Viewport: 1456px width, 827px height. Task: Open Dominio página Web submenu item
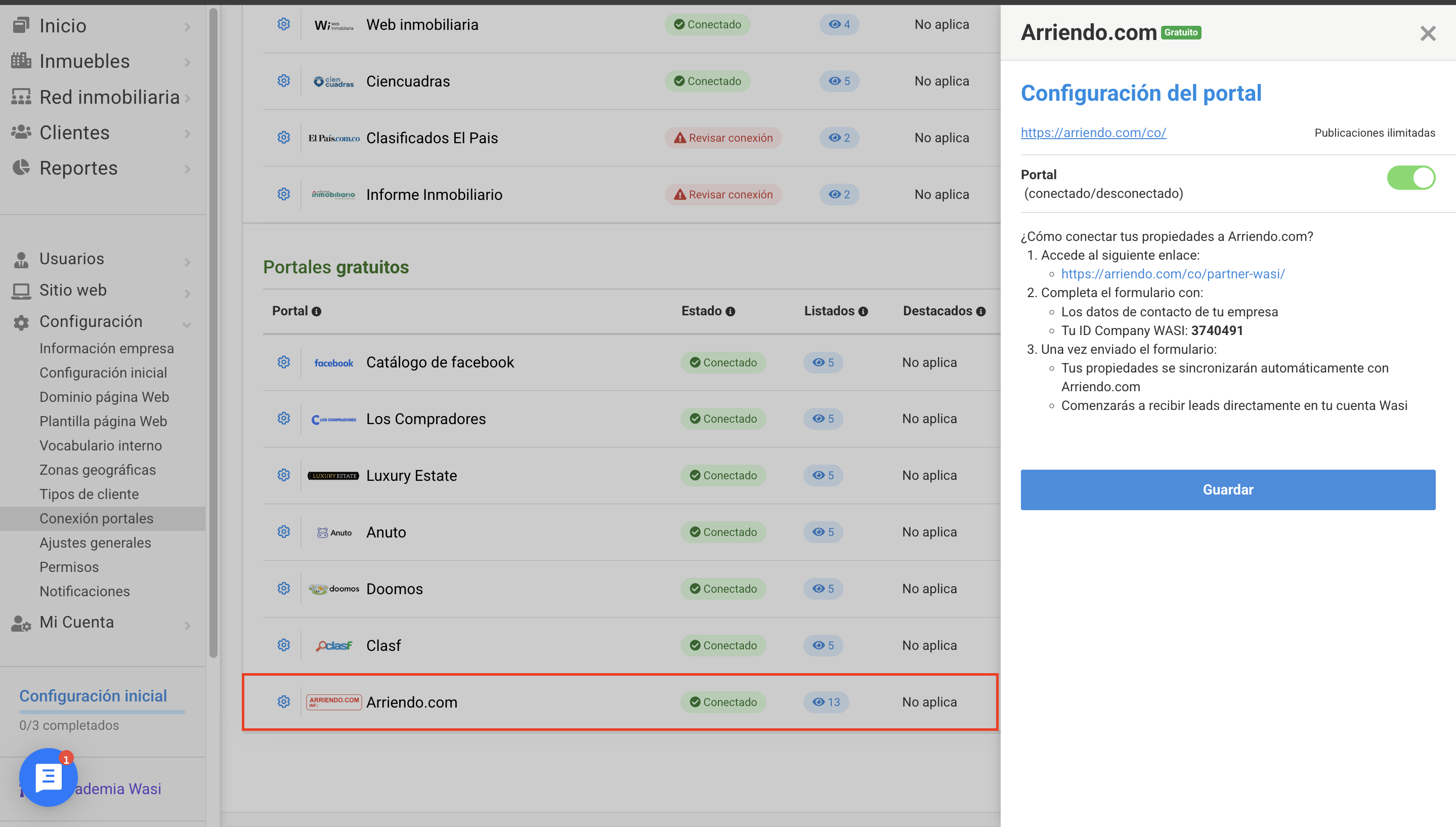pos(104,397)
